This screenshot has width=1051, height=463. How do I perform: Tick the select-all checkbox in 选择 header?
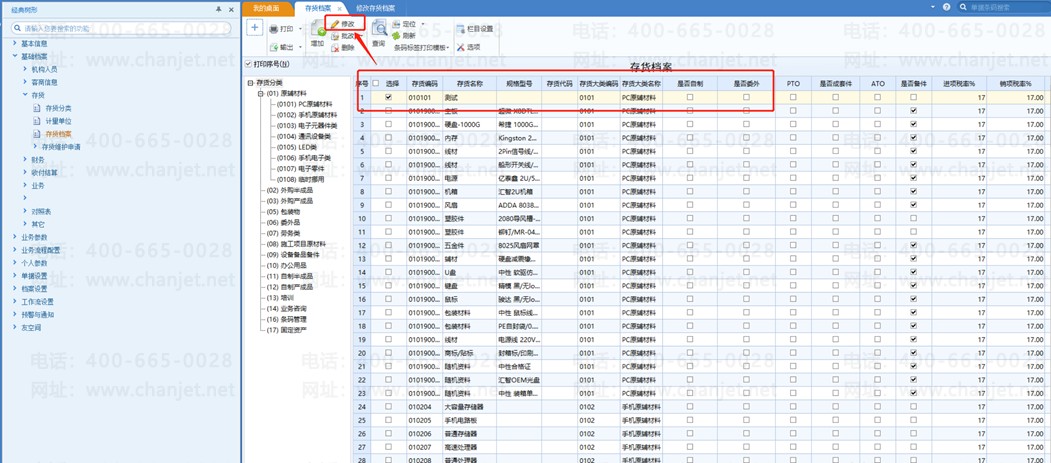pyautogui.click(x=376, y=84)
